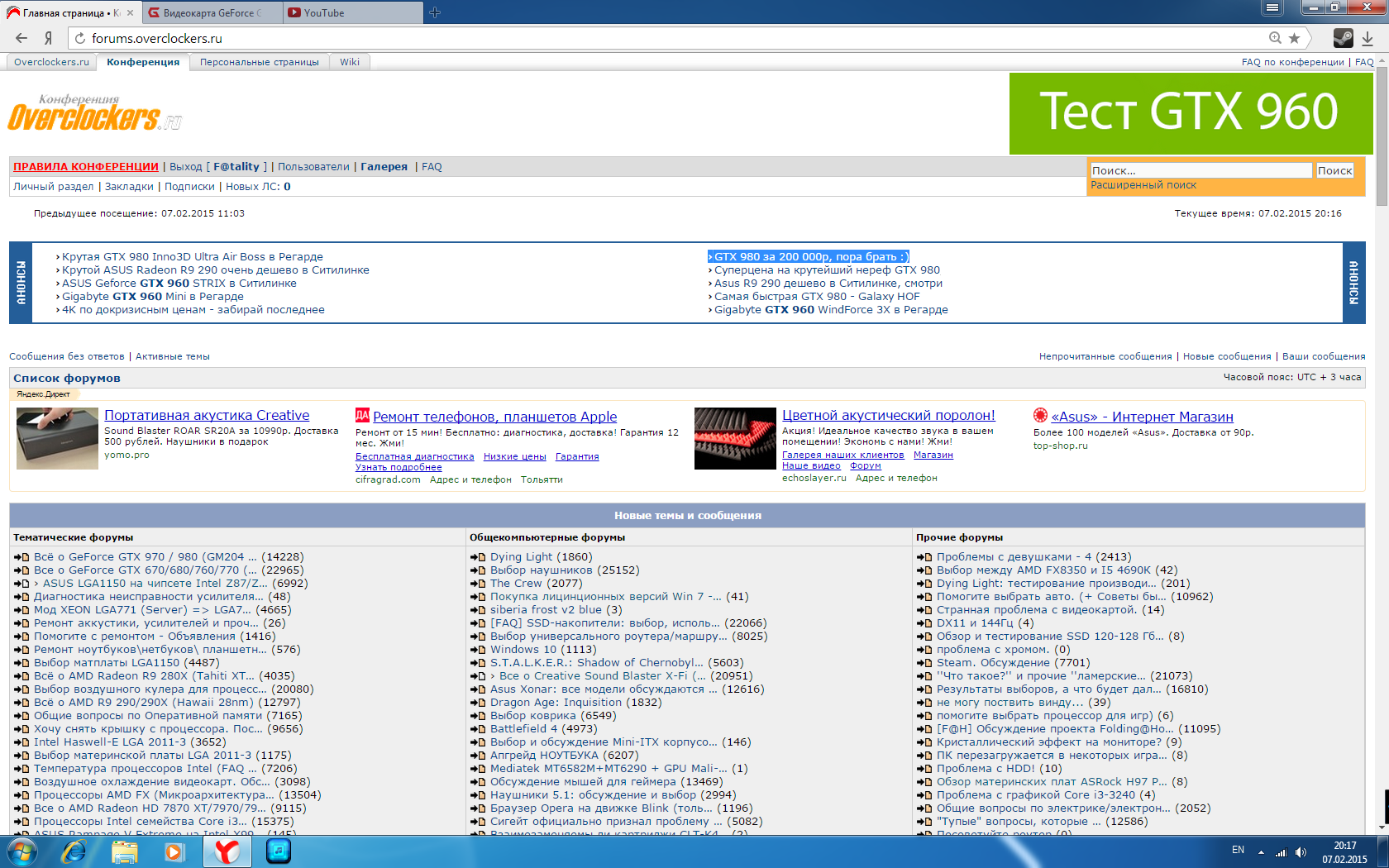This screenshot has height=868, width=1389.
Task: Open the 'S.T.A.L.K.E.R.: Shadow of Chernobyl' topic
Action: point(597,663)
